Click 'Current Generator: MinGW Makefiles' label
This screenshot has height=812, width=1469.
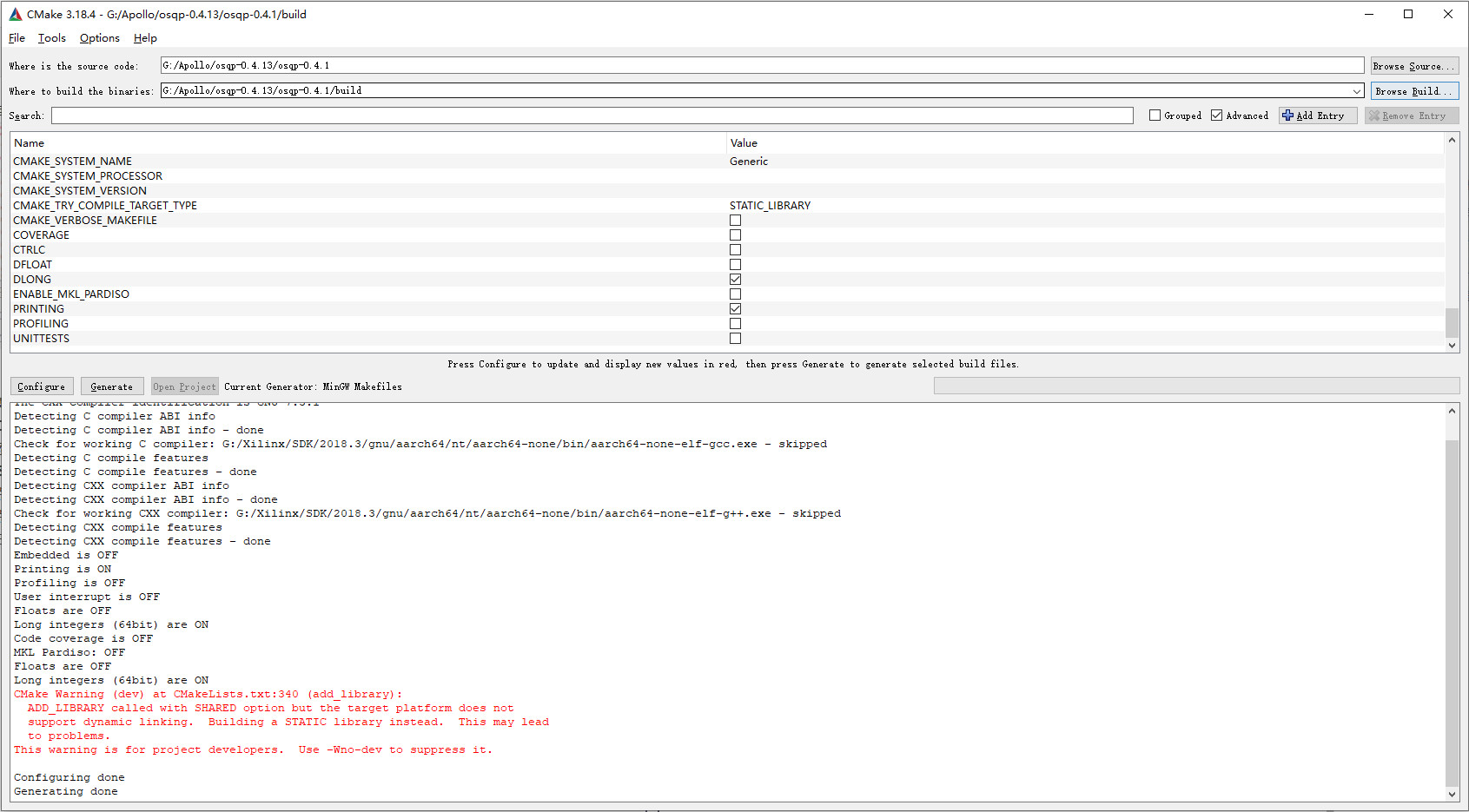313,386
